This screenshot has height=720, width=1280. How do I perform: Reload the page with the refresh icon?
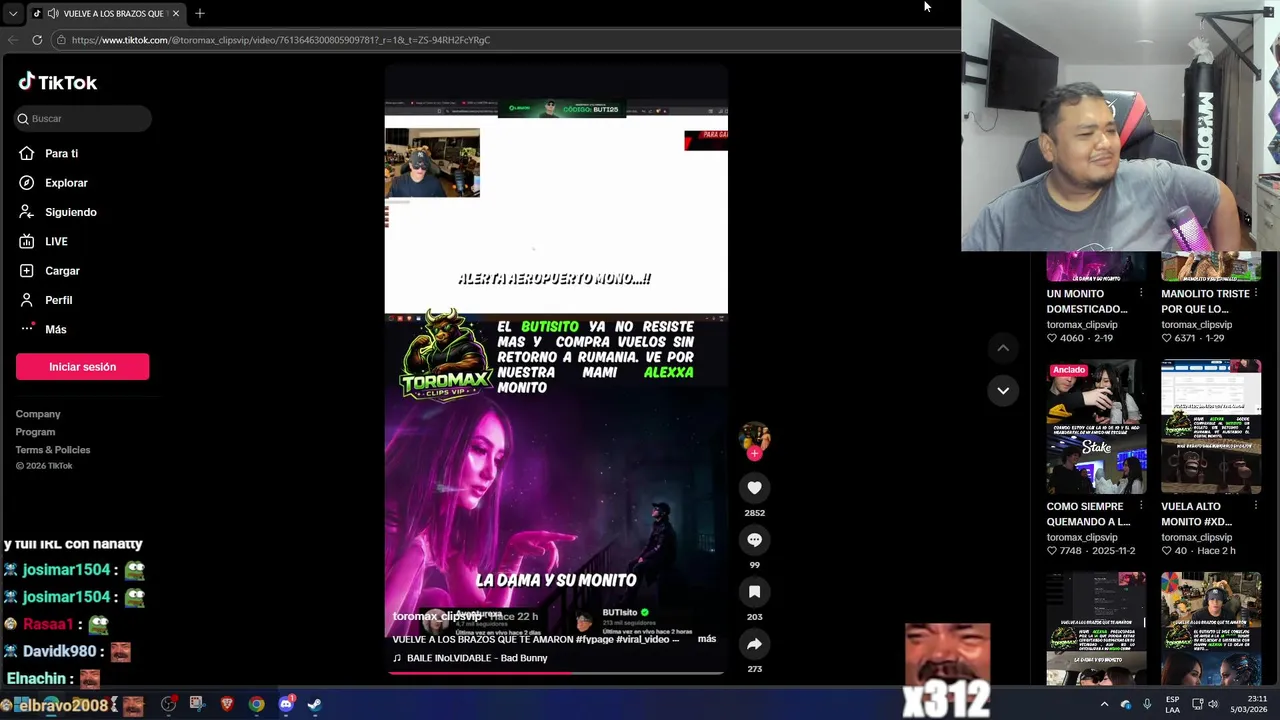tap(37, 40)
